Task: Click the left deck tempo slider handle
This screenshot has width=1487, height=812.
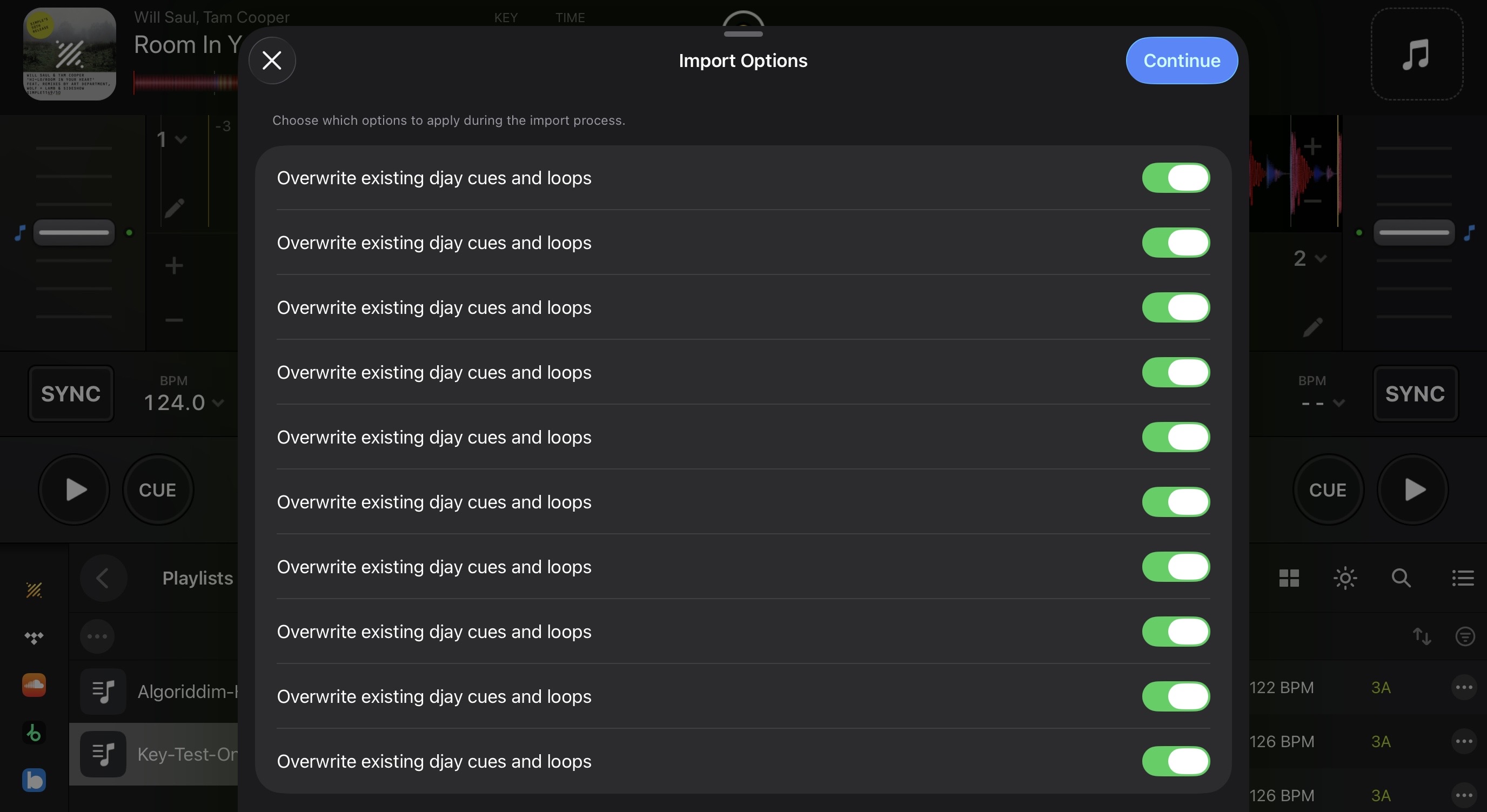Action: pos(74,232)
